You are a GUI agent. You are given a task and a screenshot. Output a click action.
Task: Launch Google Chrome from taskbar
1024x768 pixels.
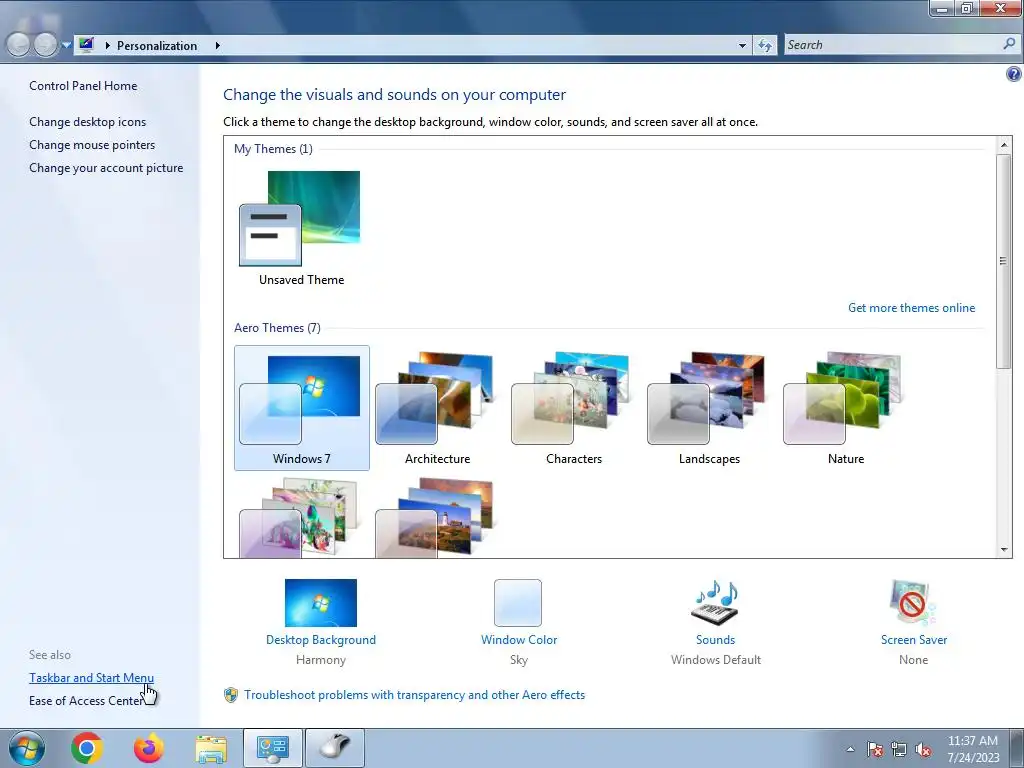point(87,748)
